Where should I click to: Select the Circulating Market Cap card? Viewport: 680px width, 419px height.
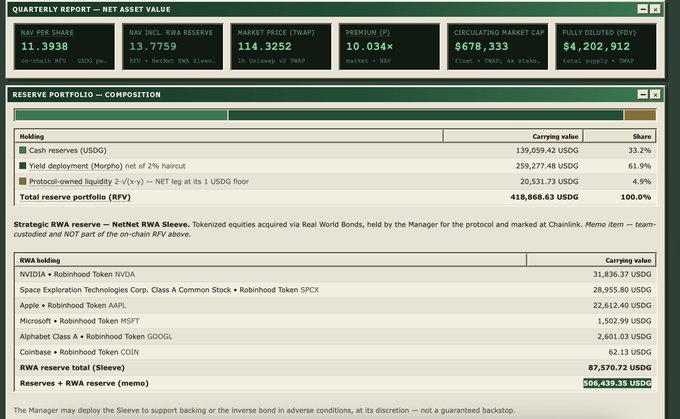click(498, 46)
